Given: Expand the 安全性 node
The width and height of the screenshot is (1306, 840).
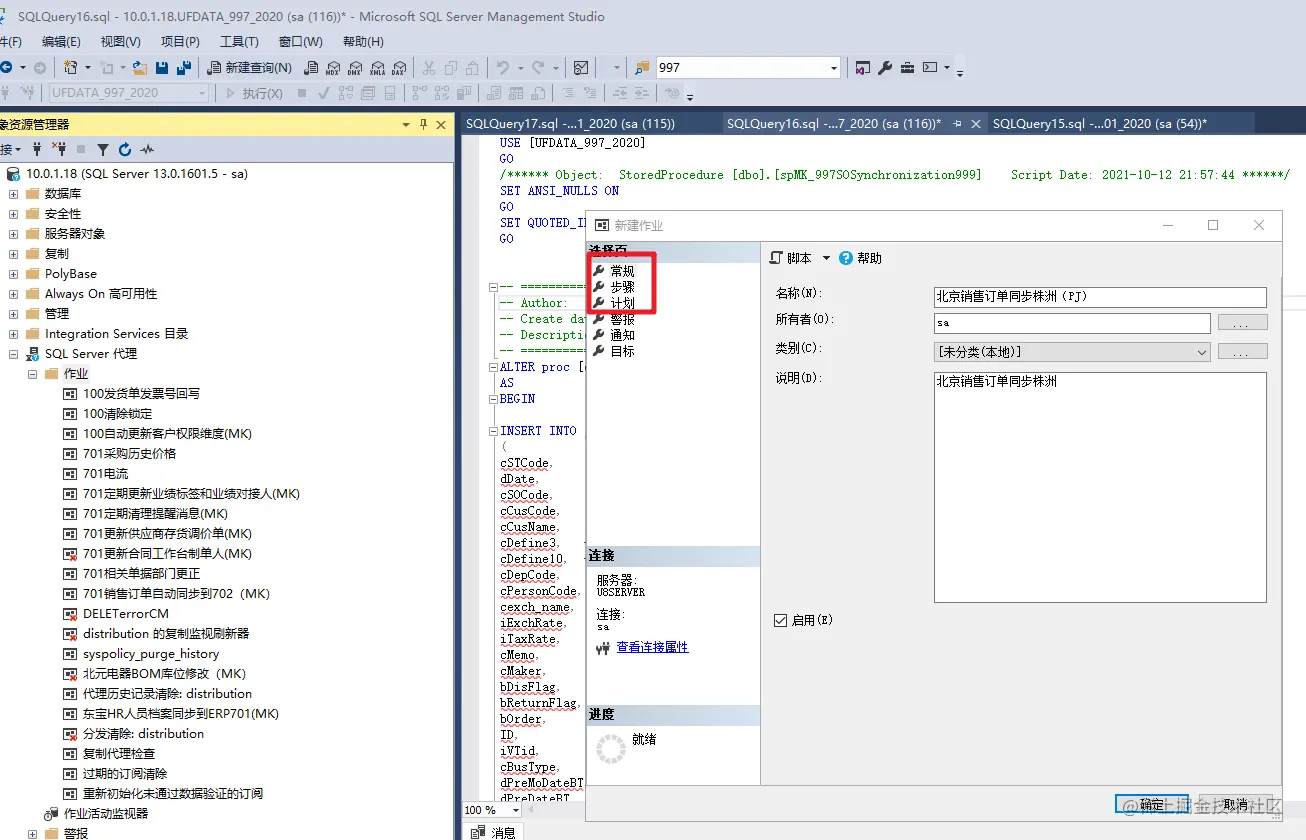Looking at the screenshot, I should coord(13,214).
